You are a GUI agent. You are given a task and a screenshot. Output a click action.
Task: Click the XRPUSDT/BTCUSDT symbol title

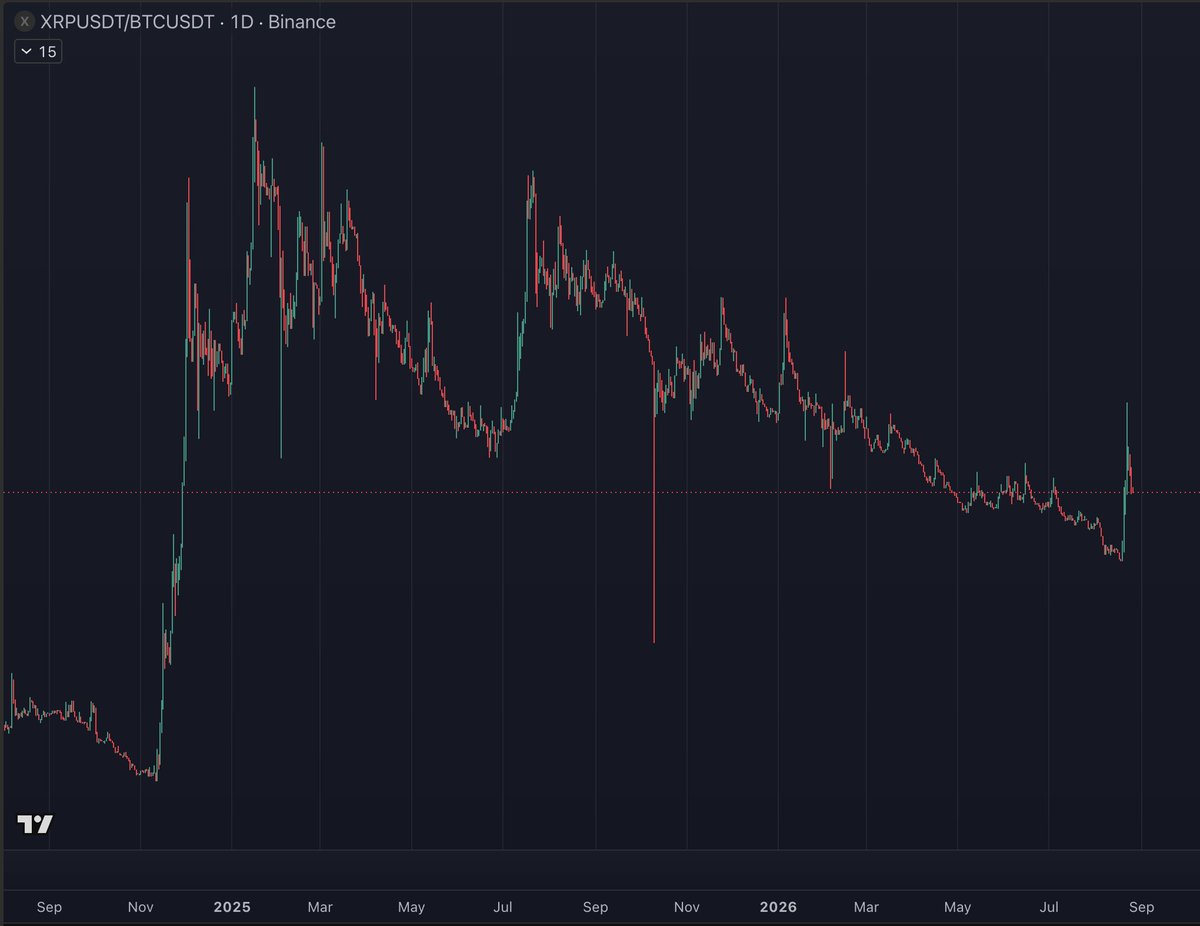point(126,21)
